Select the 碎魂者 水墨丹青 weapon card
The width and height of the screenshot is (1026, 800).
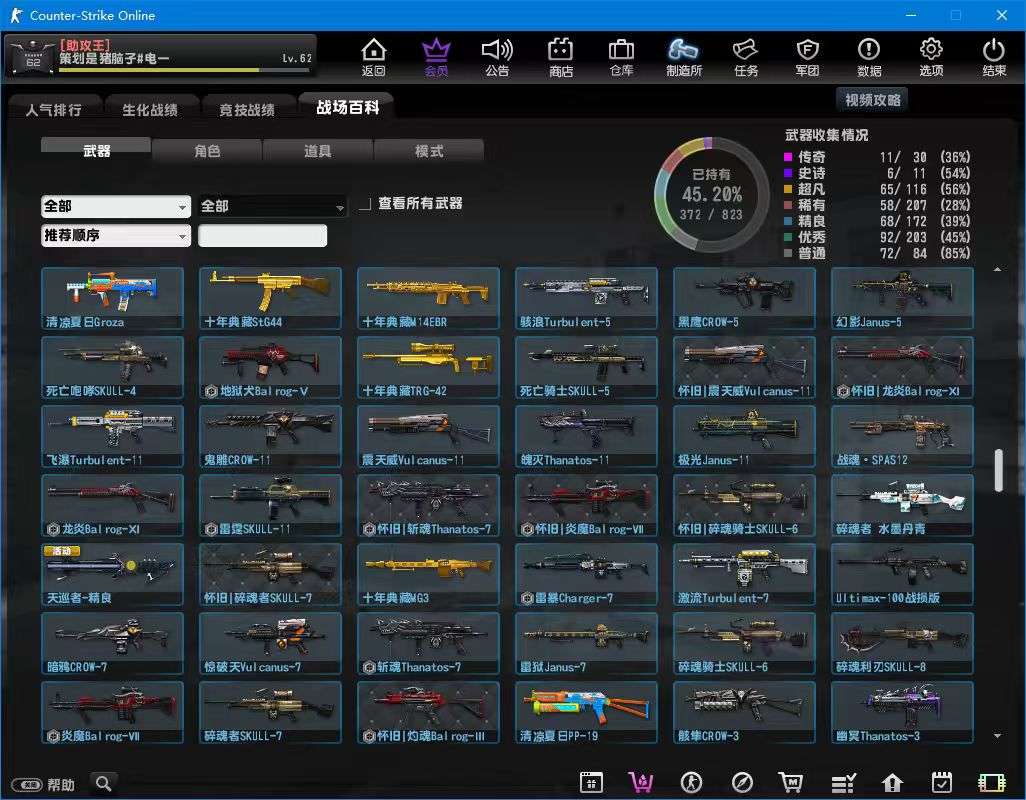coord(902,505)
